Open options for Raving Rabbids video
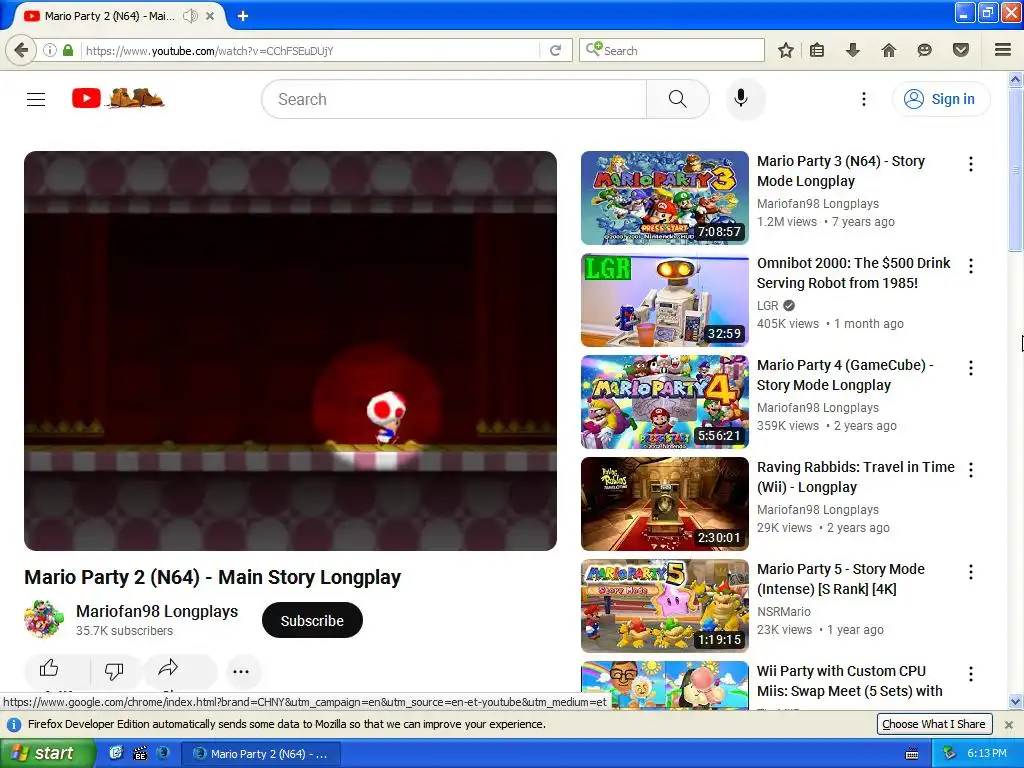This screenshot has width=1024, height=768. [971, 470]
